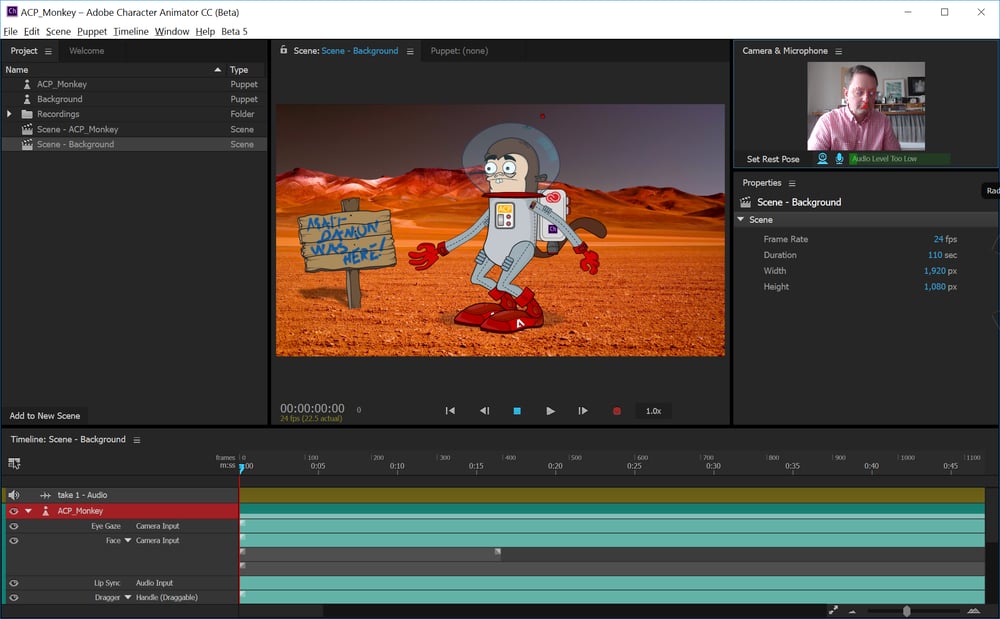The image size is (1000, 619).
Task: Open the Window menu
Action: point(172,31)
